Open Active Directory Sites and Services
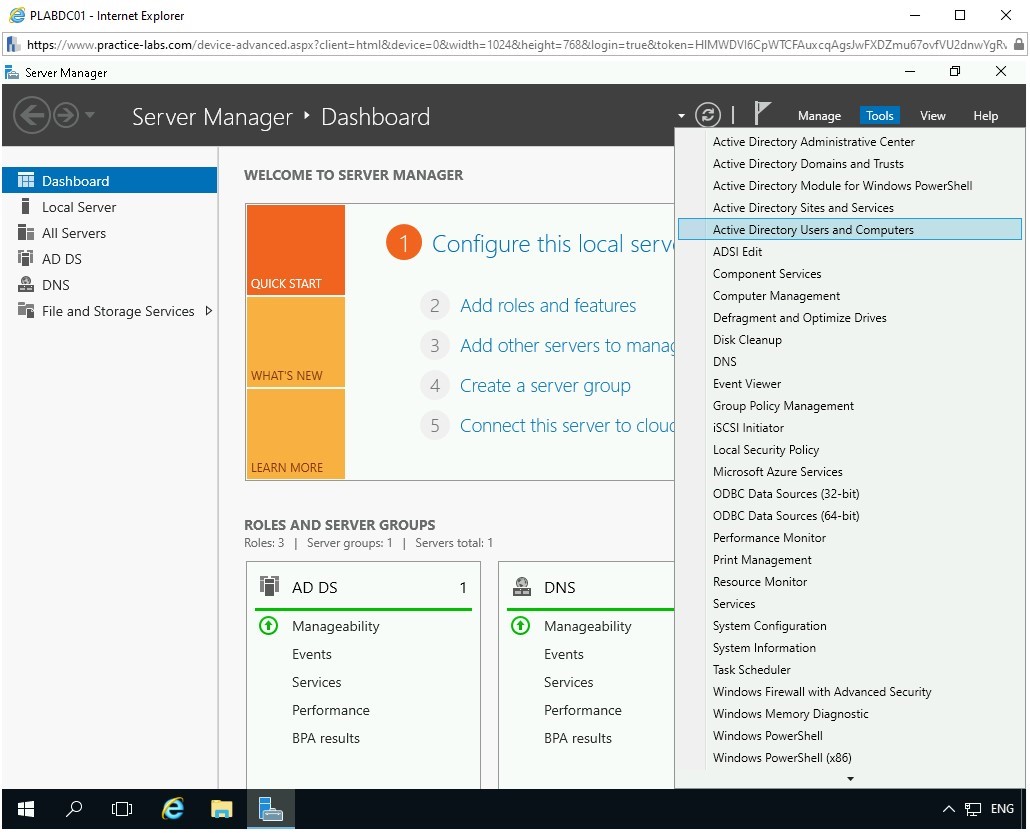This screenshot has height=833, width=1030. (850, 208)
